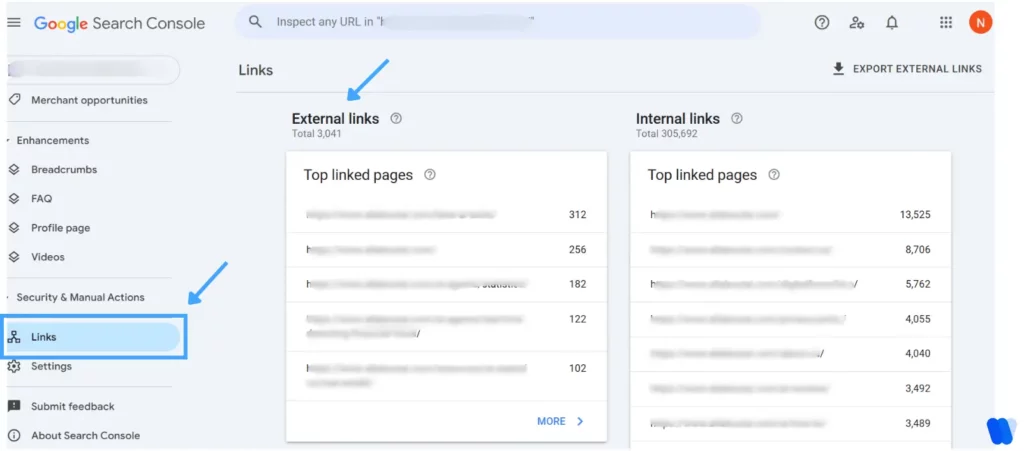This screenshot has height=451, width=1024.
Task: Click Export External Links button
Action: point(907,69)
